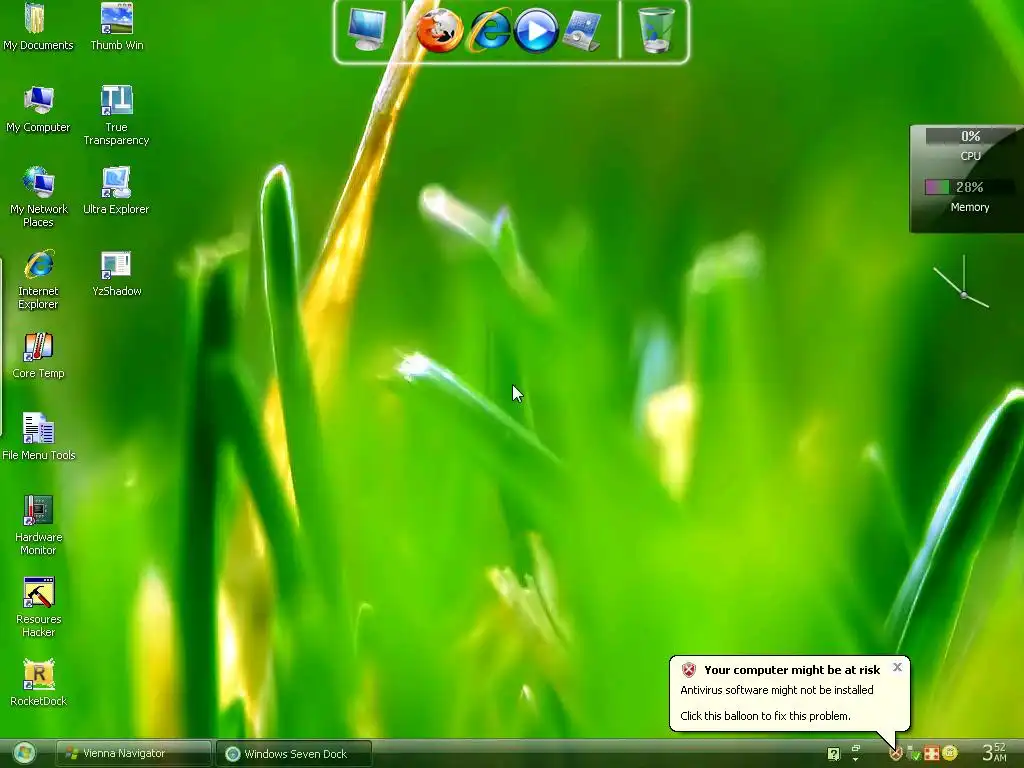
Task: Close the security warning balloon
Action: click(x=897, y=667)
